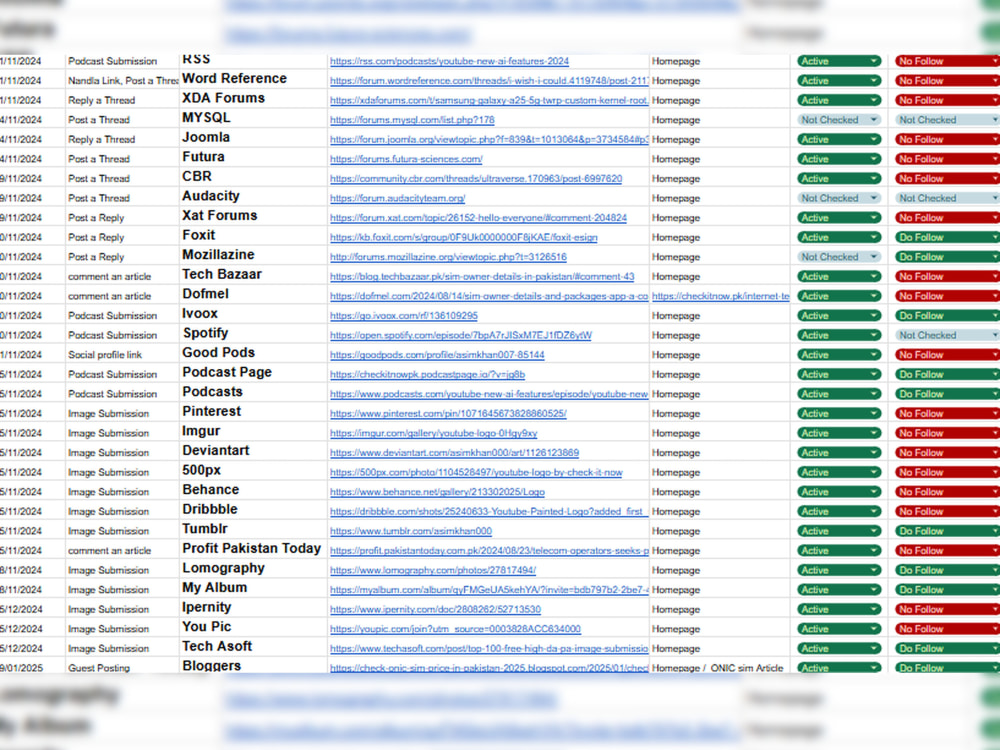1000x750 pixels.
Task: Open the No Follow dropdown for Good Pods
Action: pos(947,355)
